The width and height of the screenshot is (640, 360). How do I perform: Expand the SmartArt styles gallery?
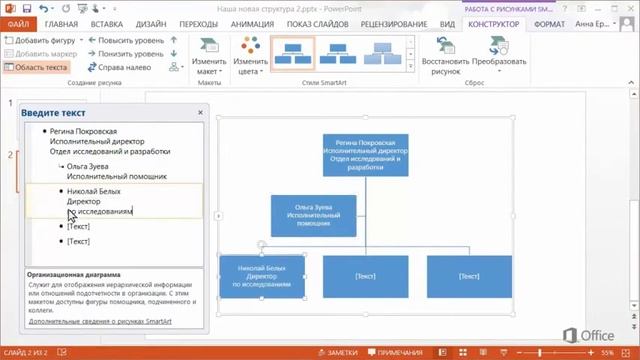click(411, 67)
